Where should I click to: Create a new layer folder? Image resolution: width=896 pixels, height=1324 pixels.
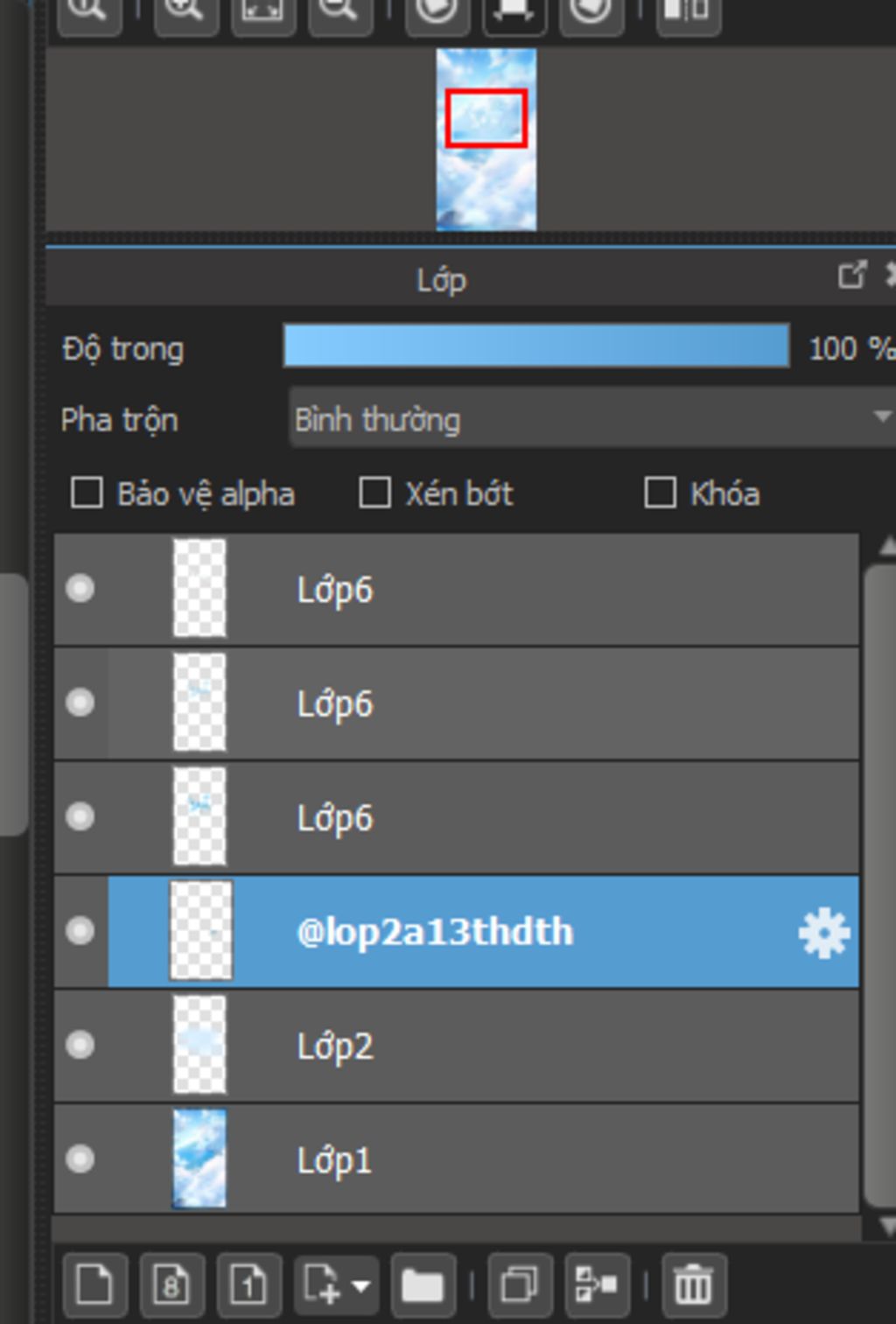click(422, 1285)
